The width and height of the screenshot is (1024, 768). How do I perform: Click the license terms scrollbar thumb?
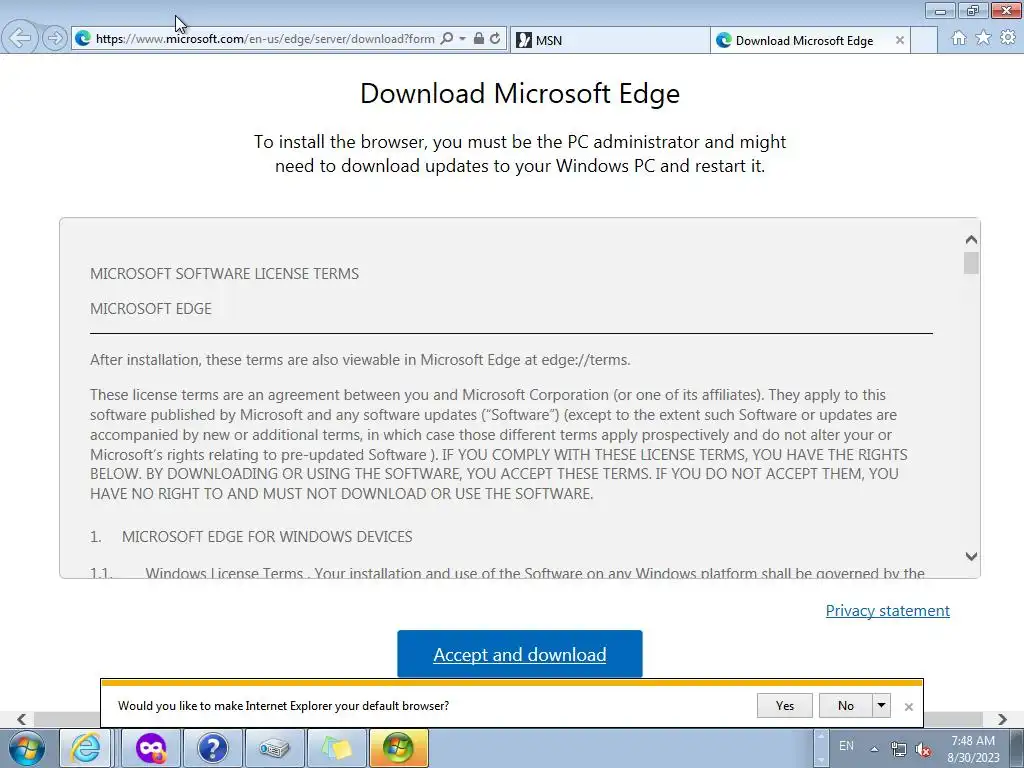pyautogui.click(x=971, y=263)
